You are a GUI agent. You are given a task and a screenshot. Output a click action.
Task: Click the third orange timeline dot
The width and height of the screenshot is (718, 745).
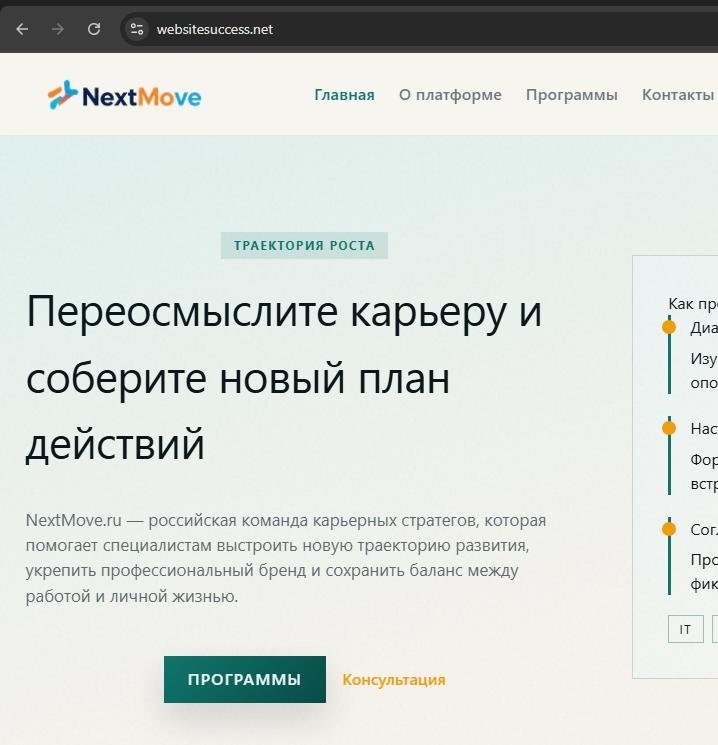tap(669, 529)
